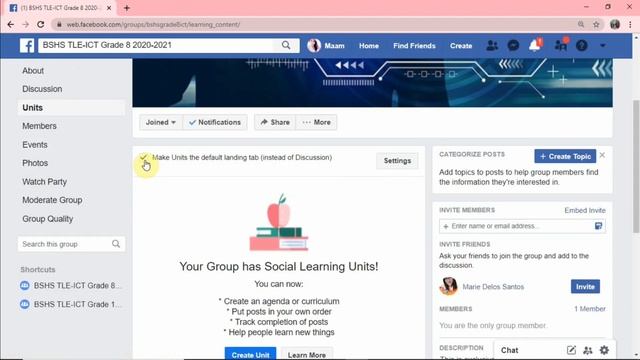Open the Messenger icon
640x360 pixels.
coord(513,45)
